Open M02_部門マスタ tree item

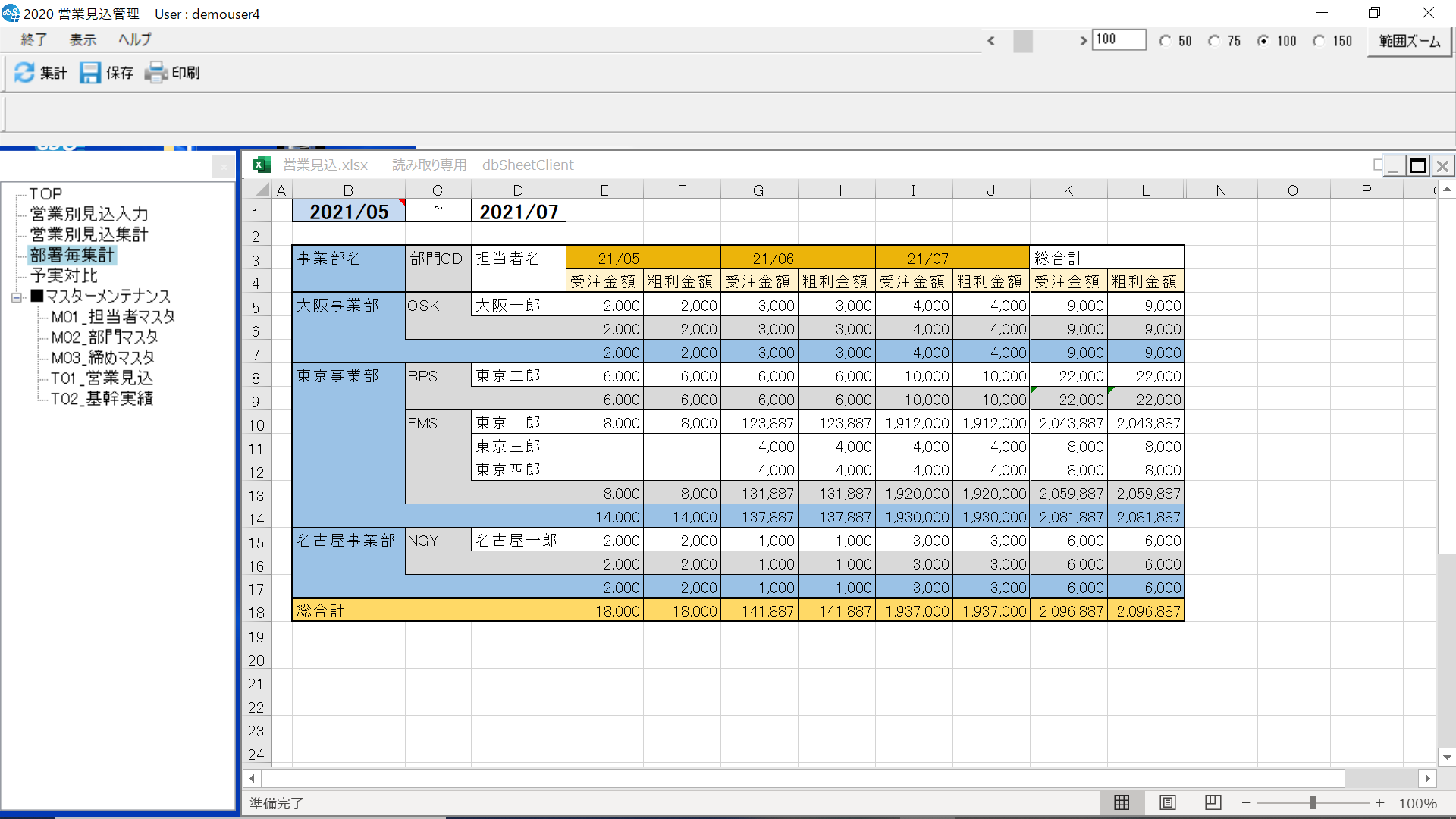click(x=105, y=337)
